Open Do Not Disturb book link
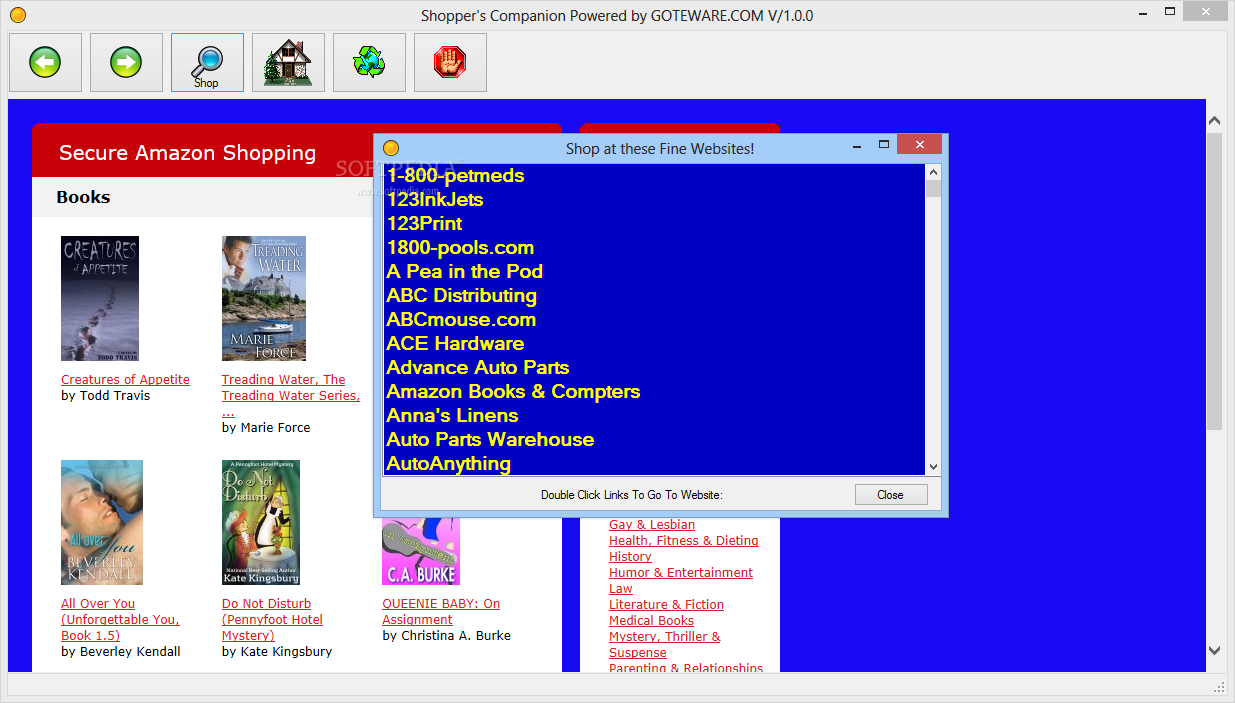This screenshot has width=1235, height=703. click(x=272, y=620)
